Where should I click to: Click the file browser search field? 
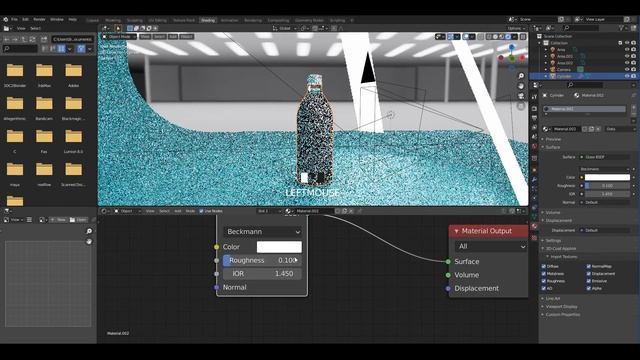tap(20, 49)
